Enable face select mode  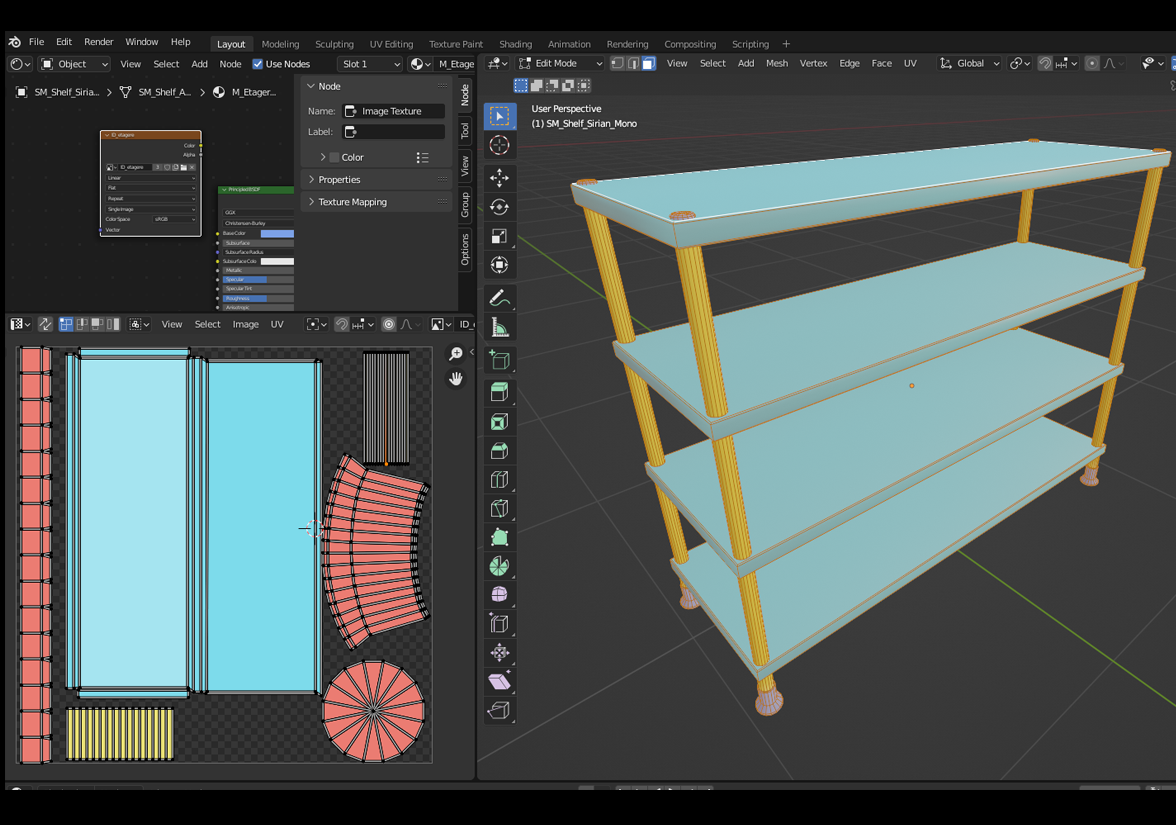pos(648,64)
